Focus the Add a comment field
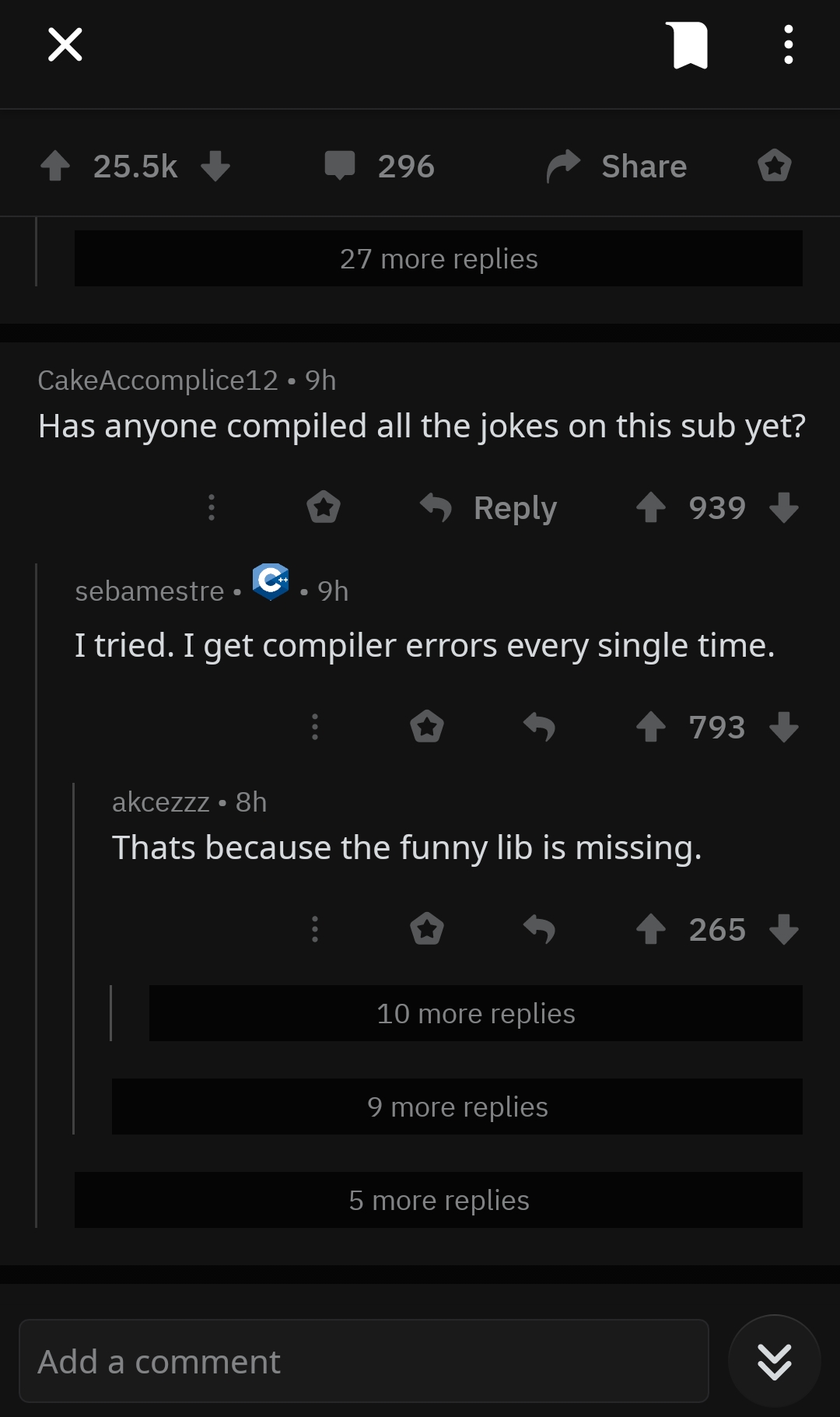 (x=364, y=1361)
